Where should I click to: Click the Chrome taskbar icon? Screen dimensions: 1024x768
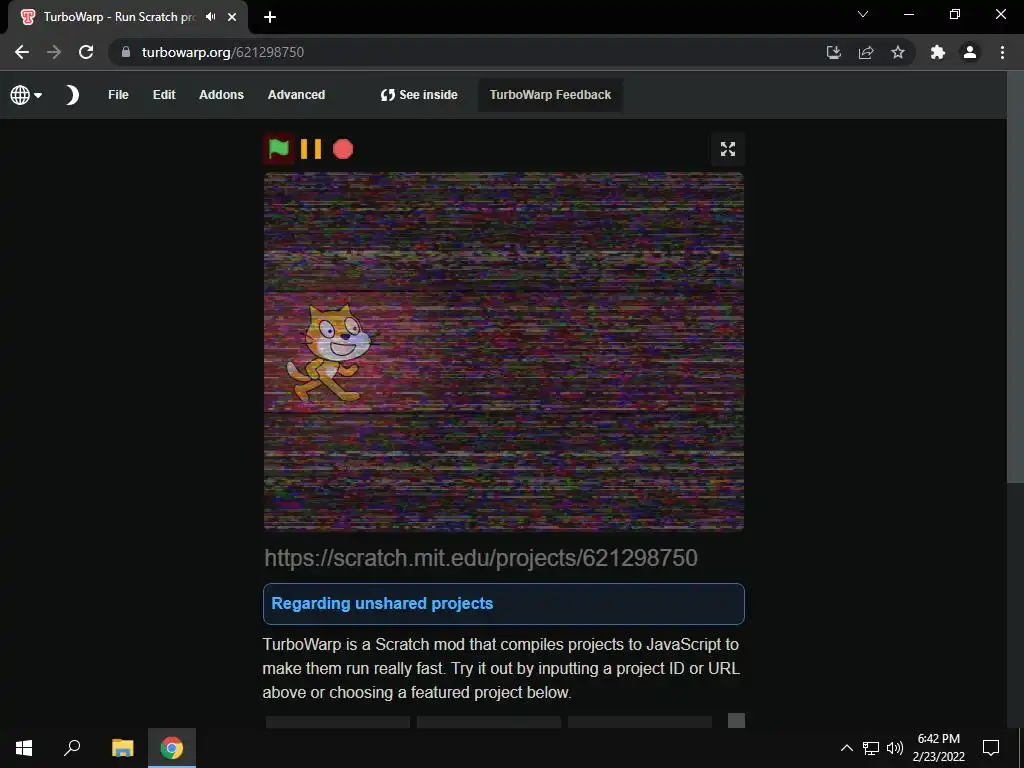click(x=172, y=748)
